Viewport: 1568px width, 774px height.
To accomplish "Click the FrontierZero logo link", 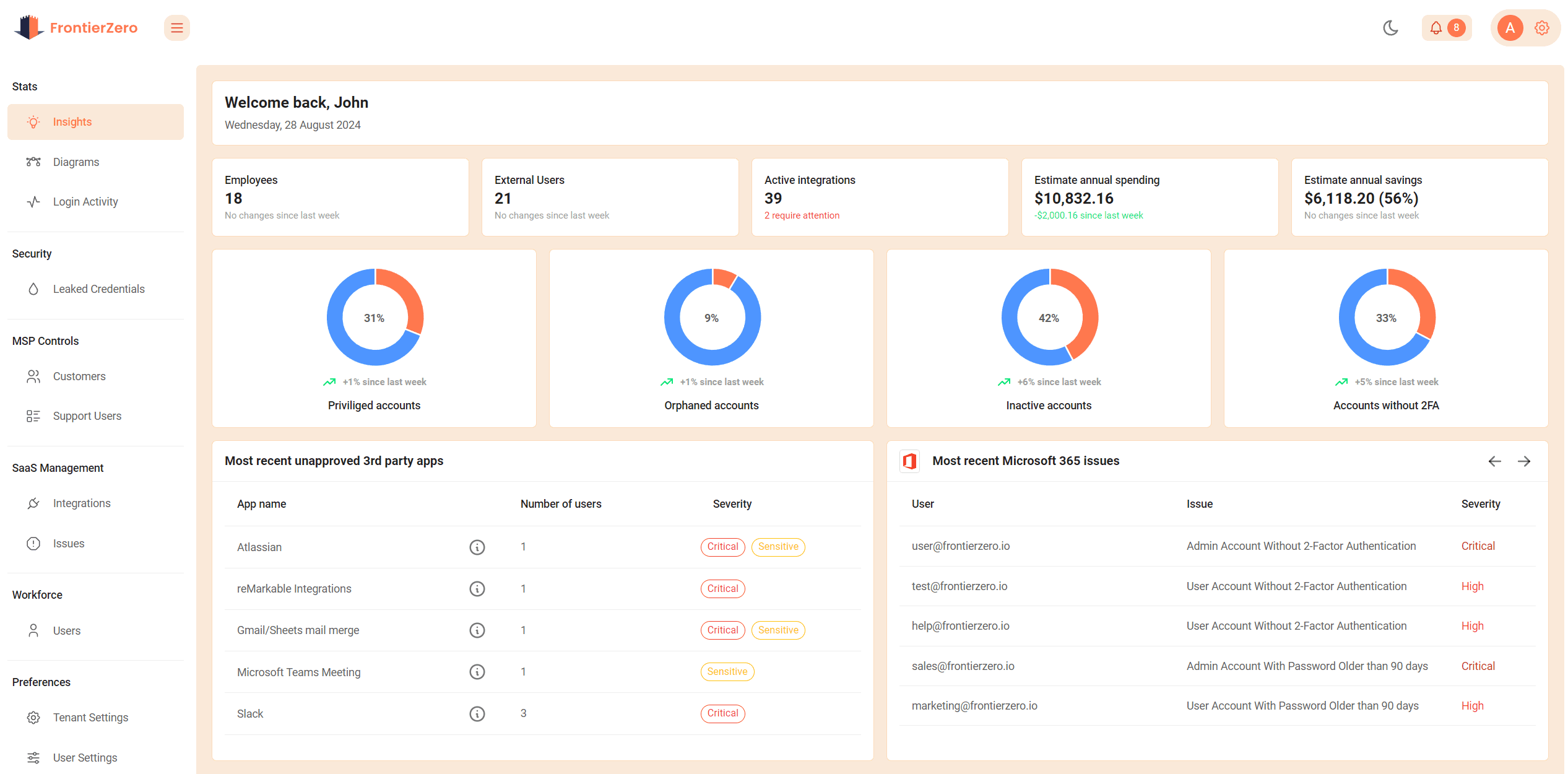I will tap(76, 28).
